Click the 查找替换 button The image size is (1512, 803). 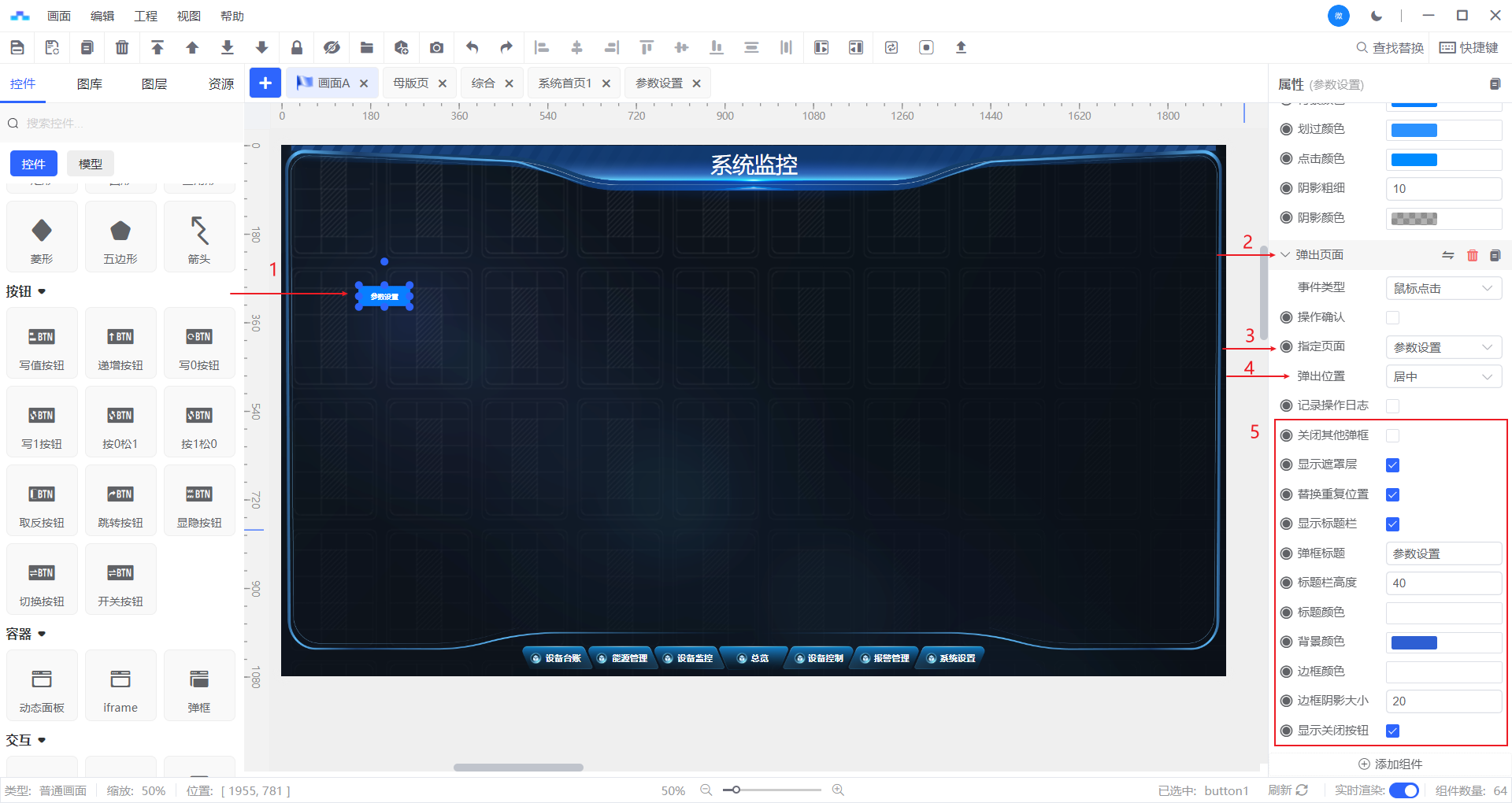tap(1390, 48)
